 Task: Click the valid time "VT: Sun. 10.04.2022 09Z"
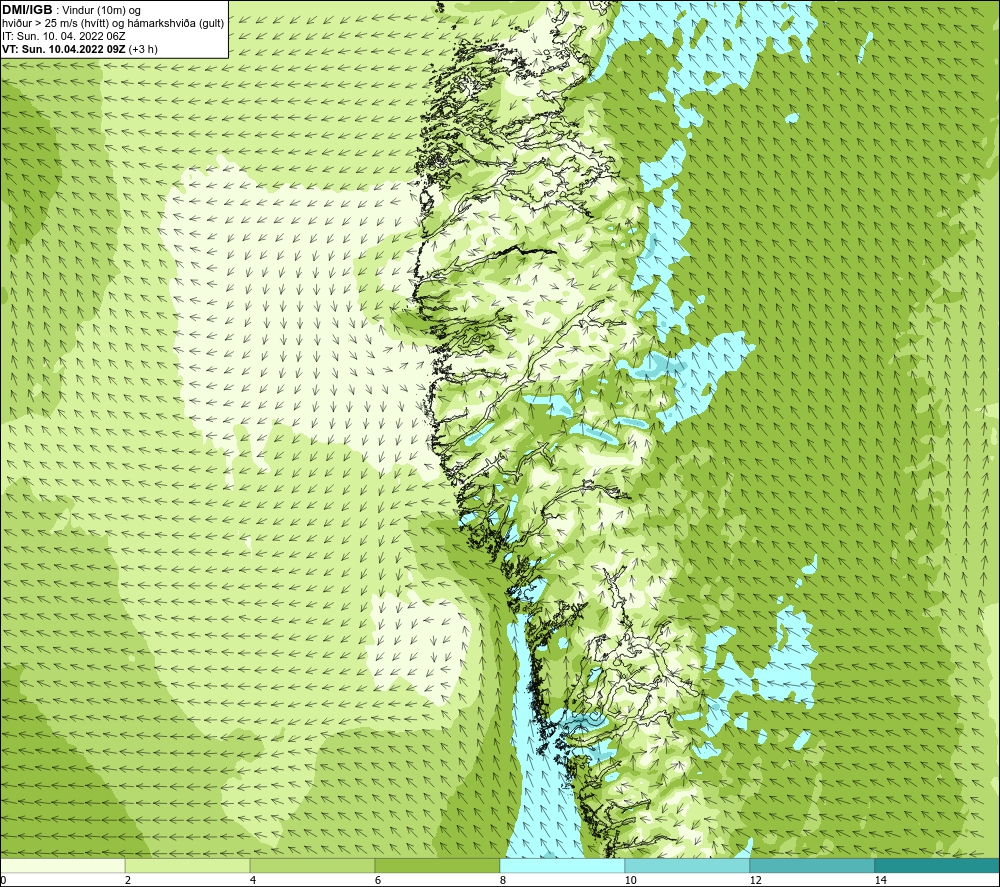(x=64, y=49)
